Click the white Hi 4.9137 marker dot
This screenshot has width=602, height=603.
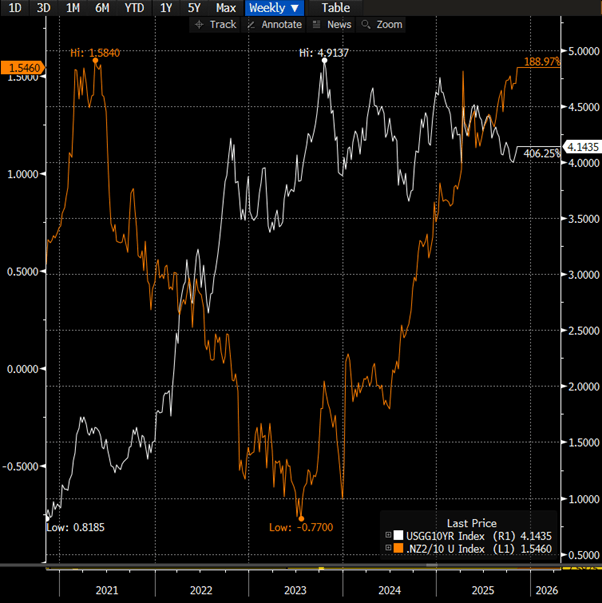323,61
